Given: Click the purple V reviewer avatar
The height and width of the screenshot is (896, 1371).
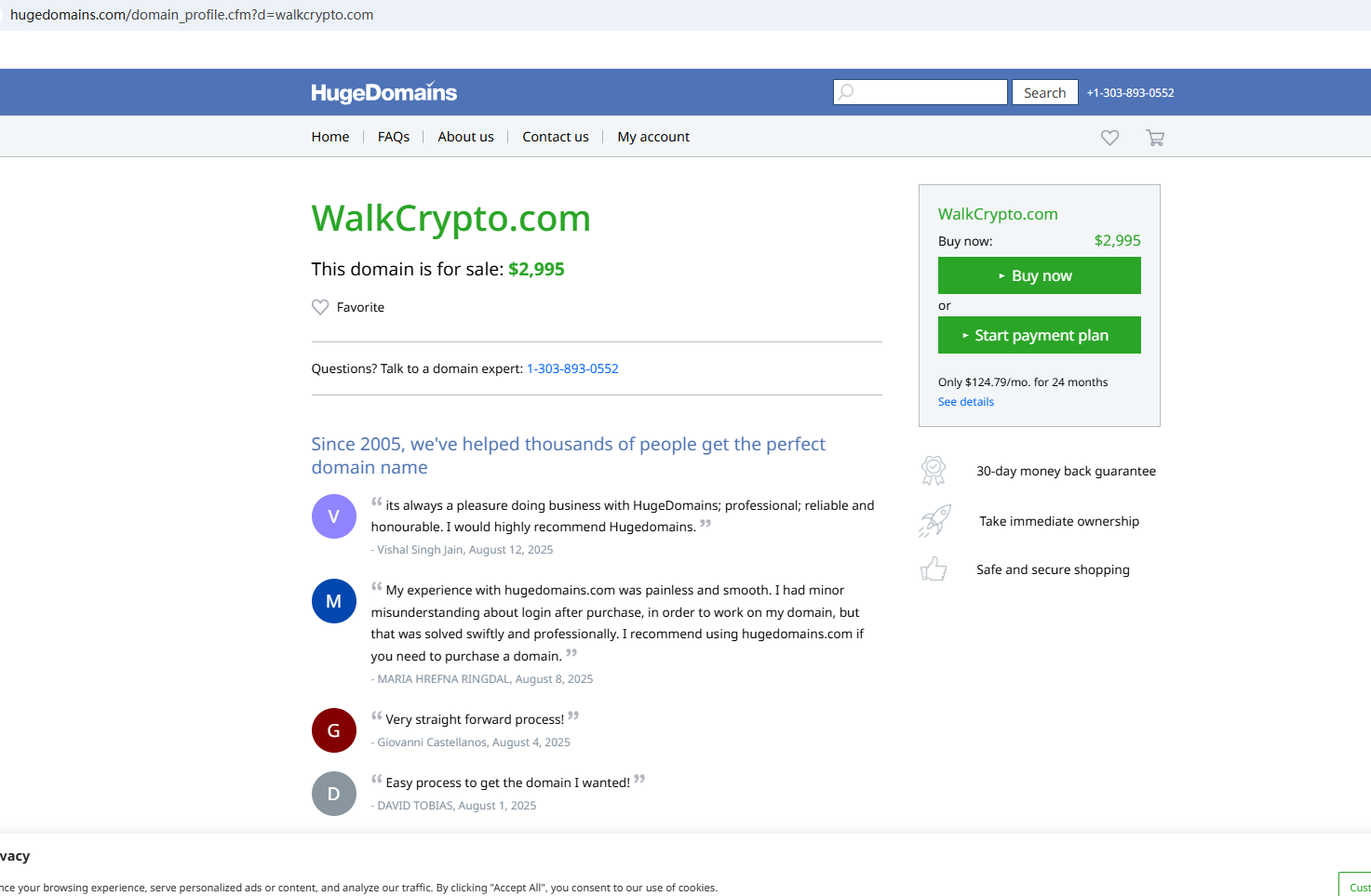Looking at the screenshot, I should tap(334, 516).
